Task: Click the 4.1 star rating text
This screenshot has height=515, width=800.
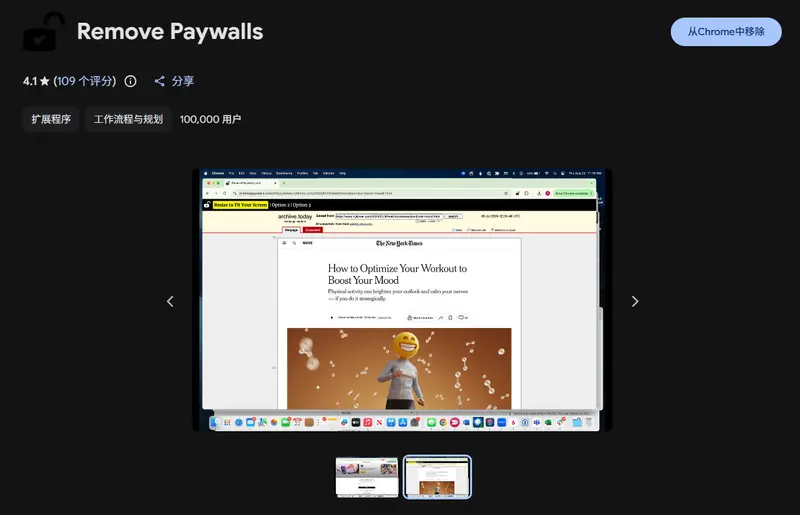Action: [36, 81]
